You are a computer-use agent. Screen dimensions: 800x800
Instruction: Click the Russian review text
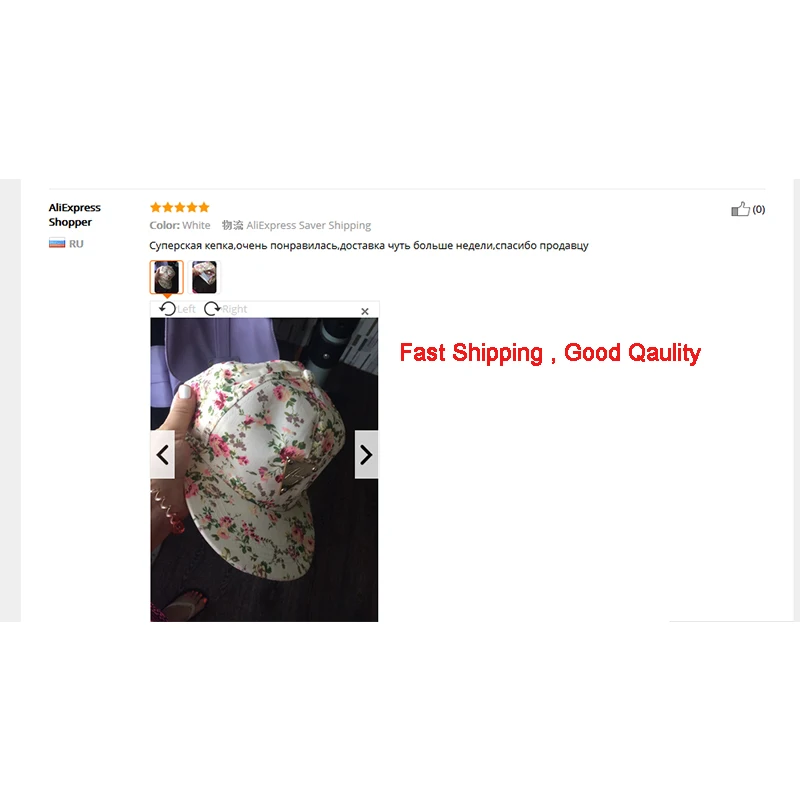[x=369, y=245]
